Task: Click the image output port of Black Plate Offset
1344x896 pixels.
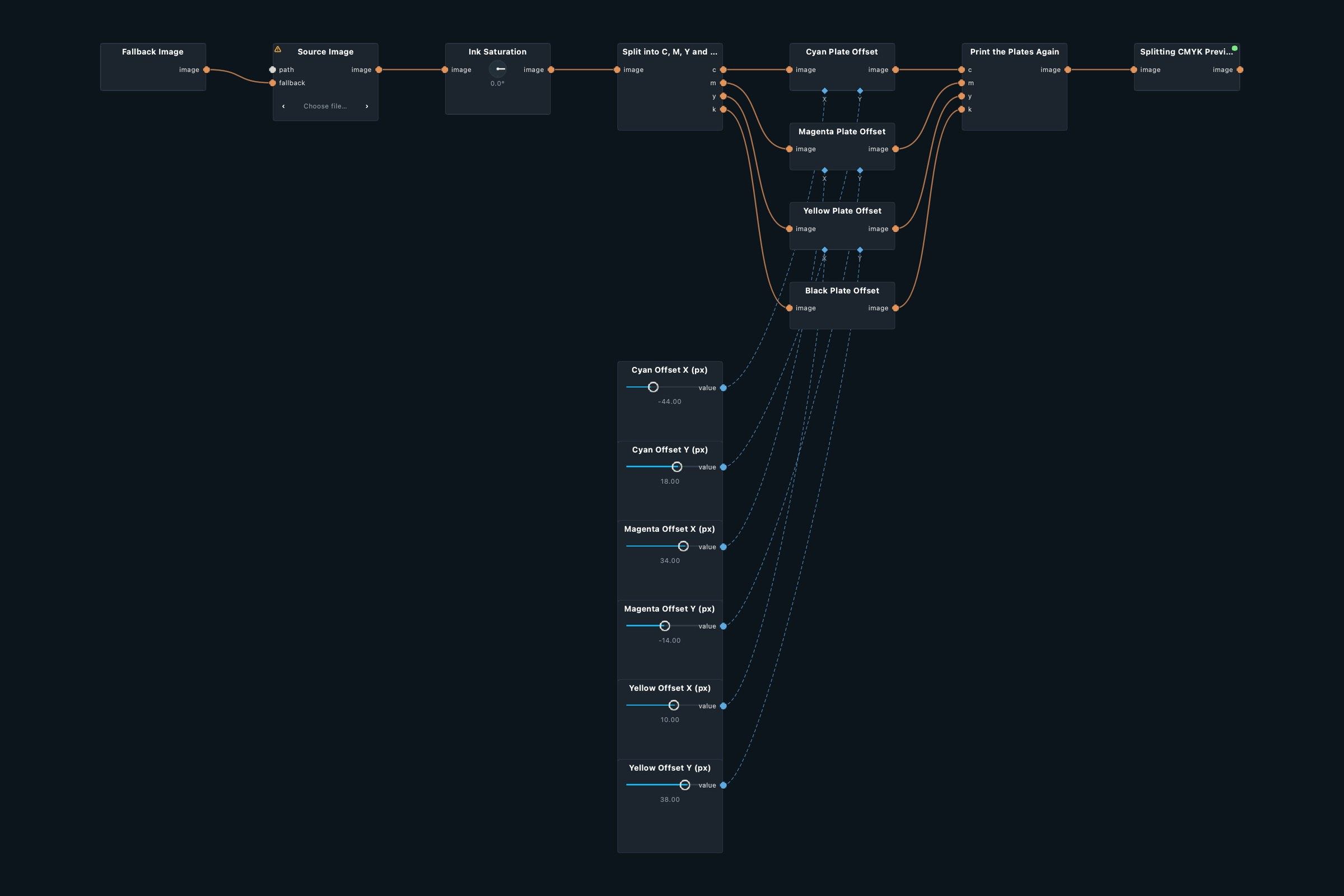Action: point(895,308)
